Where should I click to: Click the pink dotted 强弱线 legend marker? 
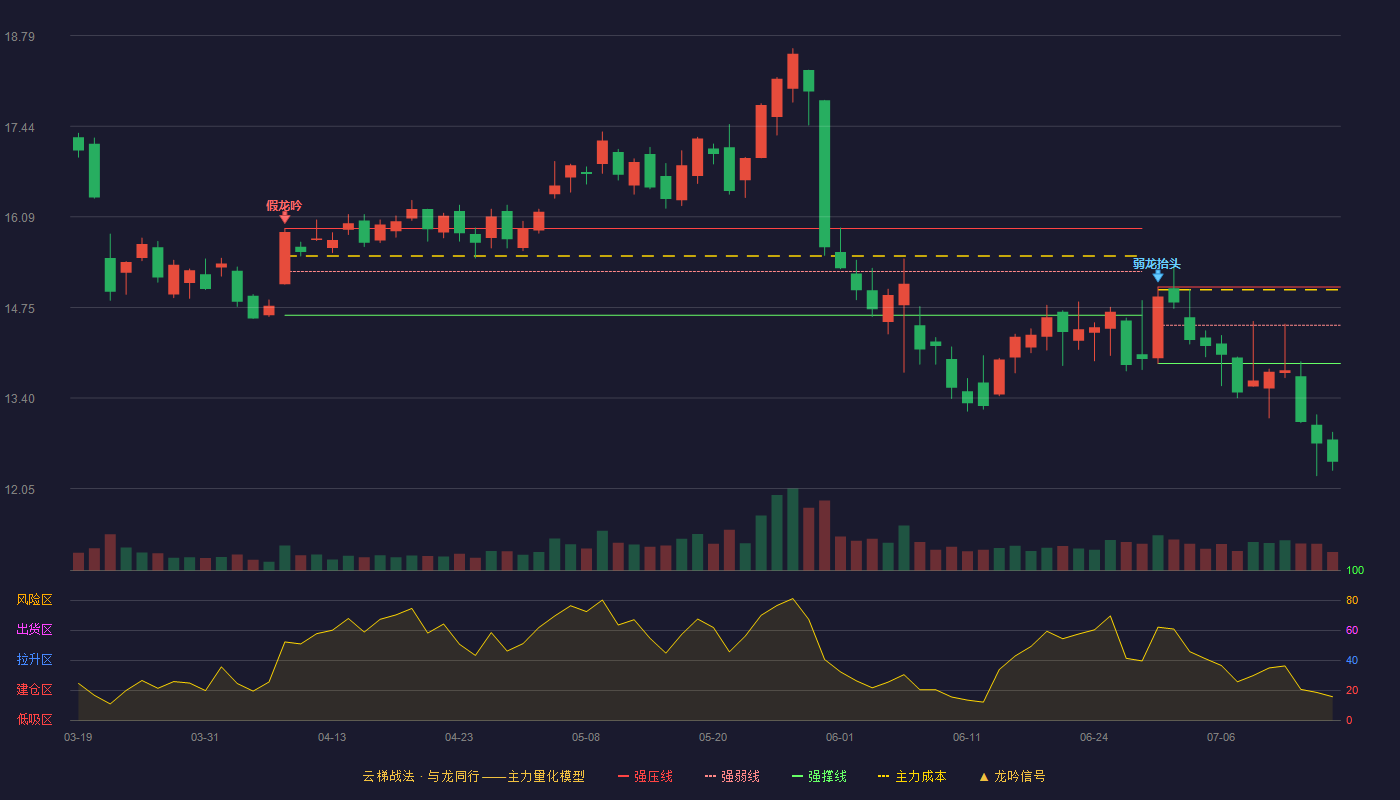coord(710,777)
